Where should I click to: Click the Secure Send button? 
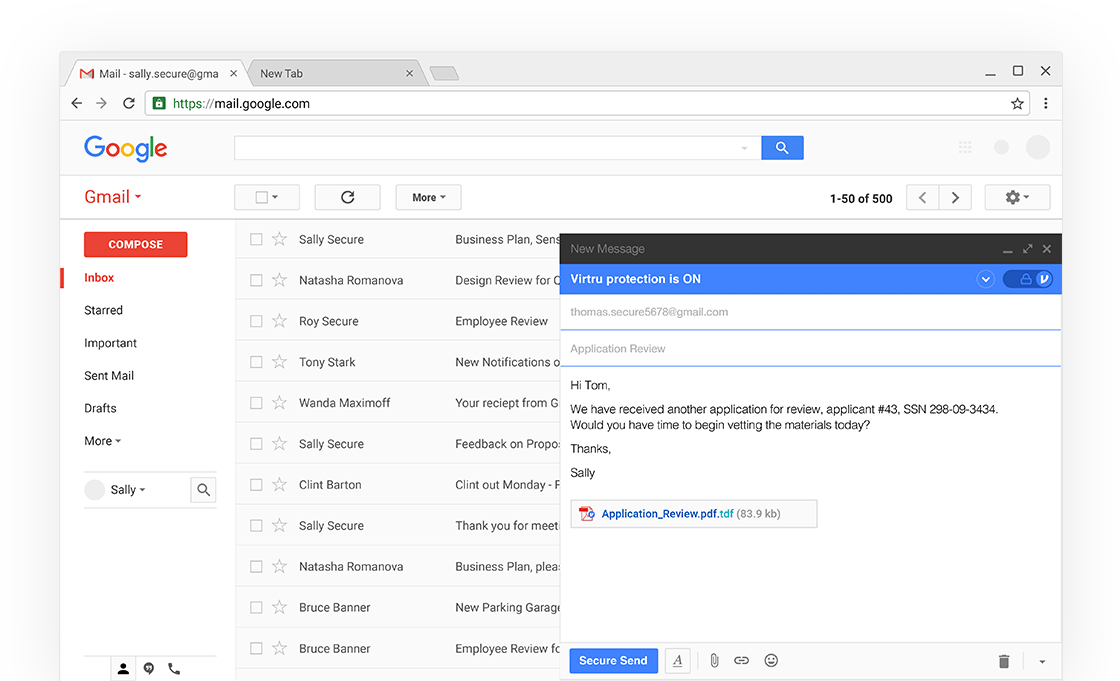coord(613,660)
